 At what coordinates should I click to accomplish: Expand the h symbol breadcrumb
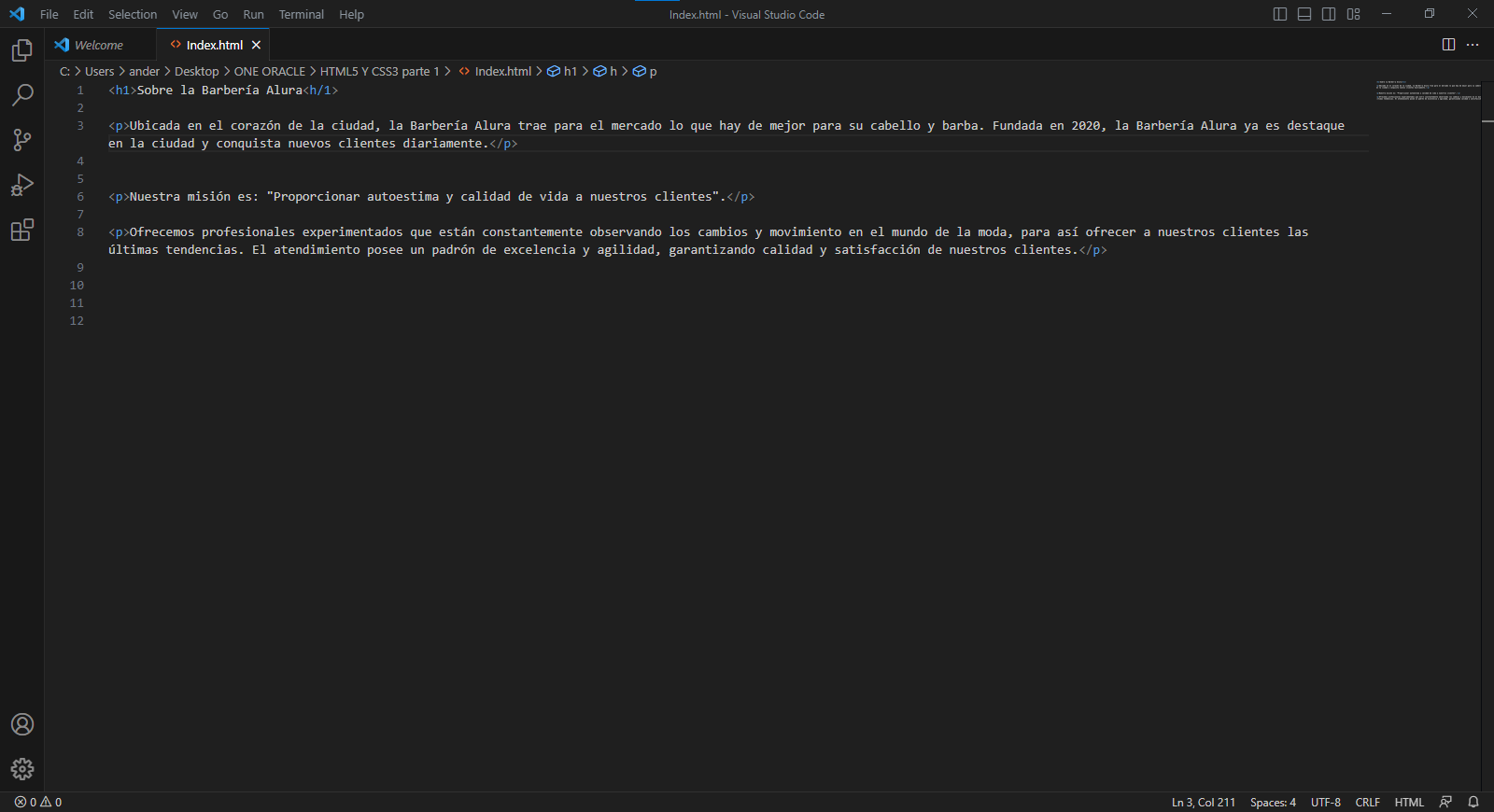pos(606,71)
